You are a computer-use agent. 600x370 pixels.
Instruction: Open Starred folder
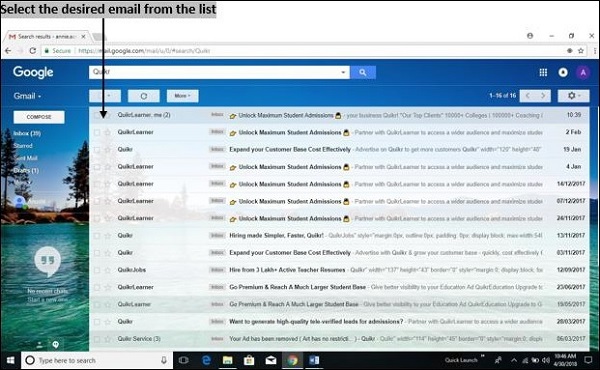23,146
